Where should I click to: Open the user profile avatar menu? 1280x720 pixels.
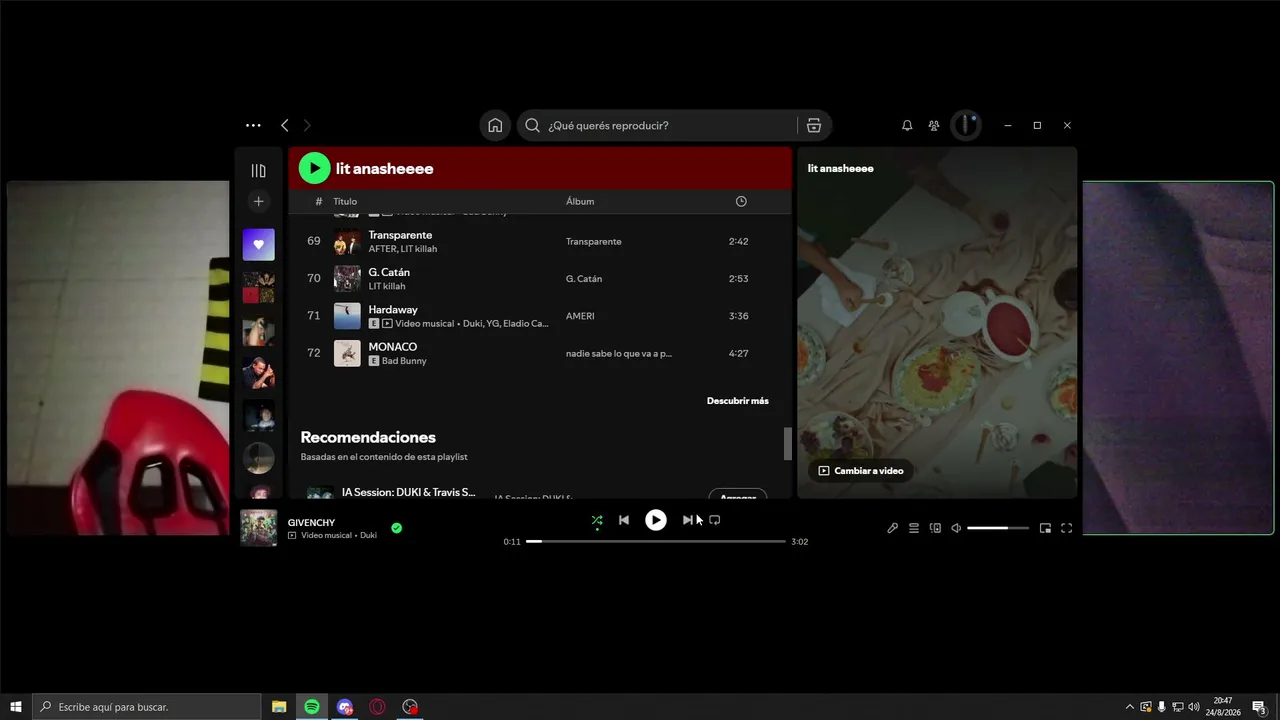(965, 125)
